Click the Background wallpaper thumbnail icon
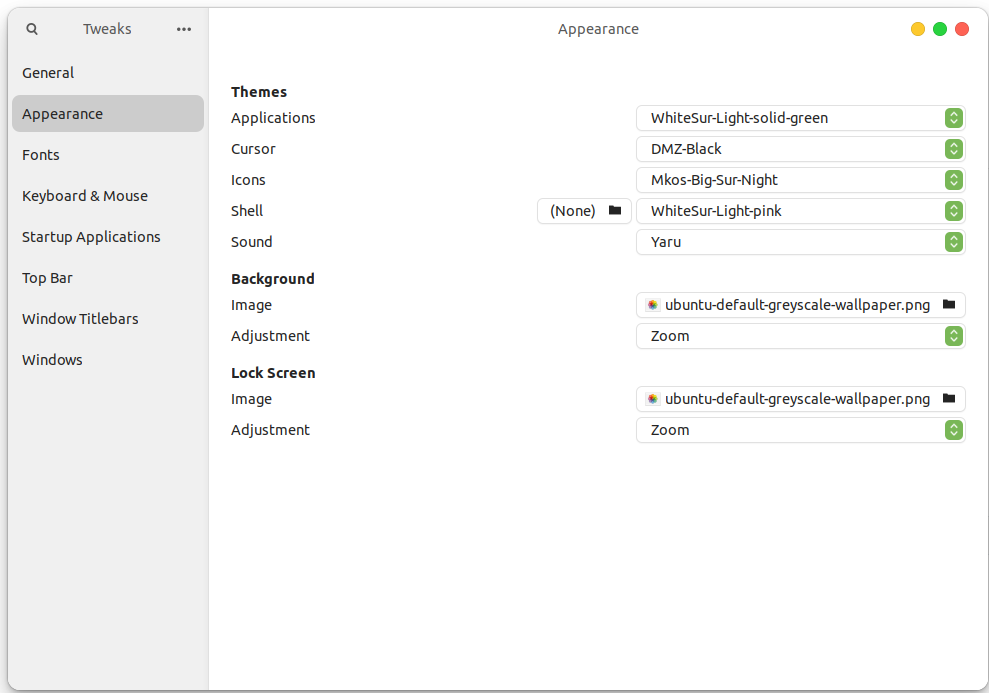The image size is (989, 693). click(x=653, y=305)
